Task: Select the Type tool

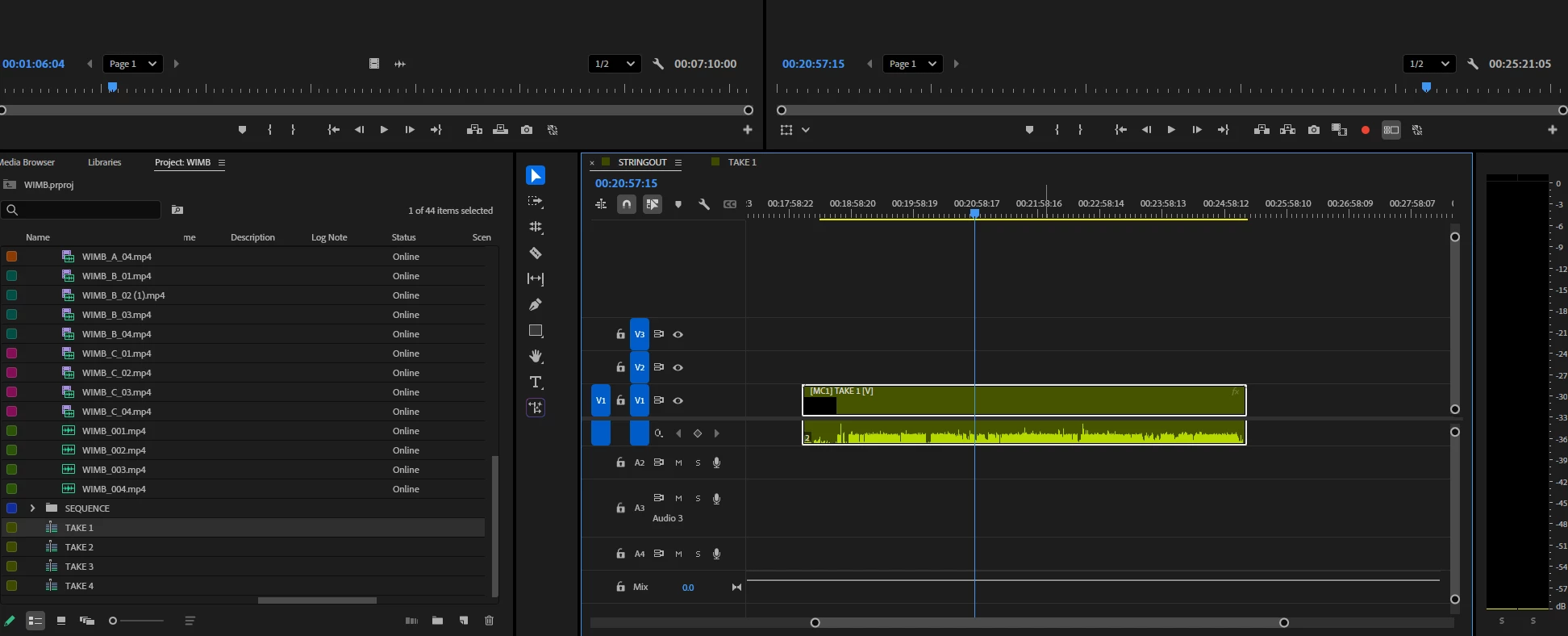Action: [x=536, y=383]
